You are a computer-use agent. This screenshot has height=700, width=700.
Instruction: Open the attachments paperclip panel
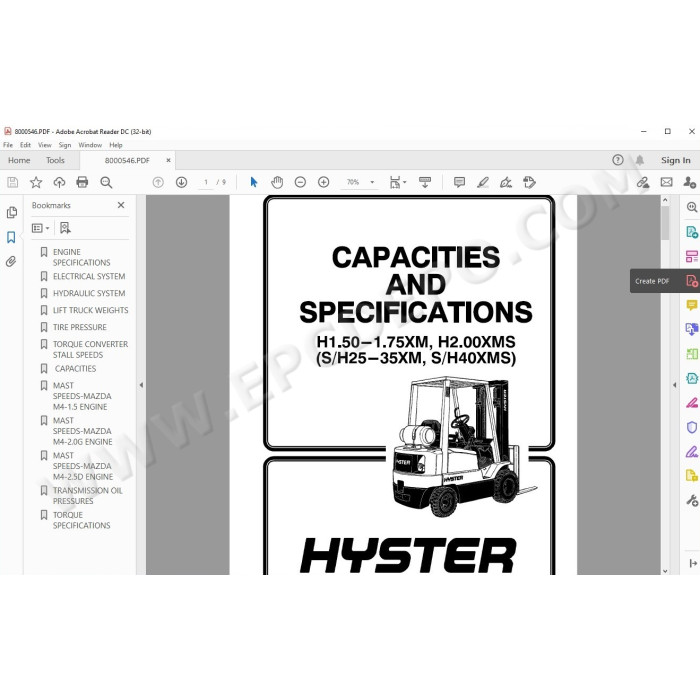coord(11,261)
